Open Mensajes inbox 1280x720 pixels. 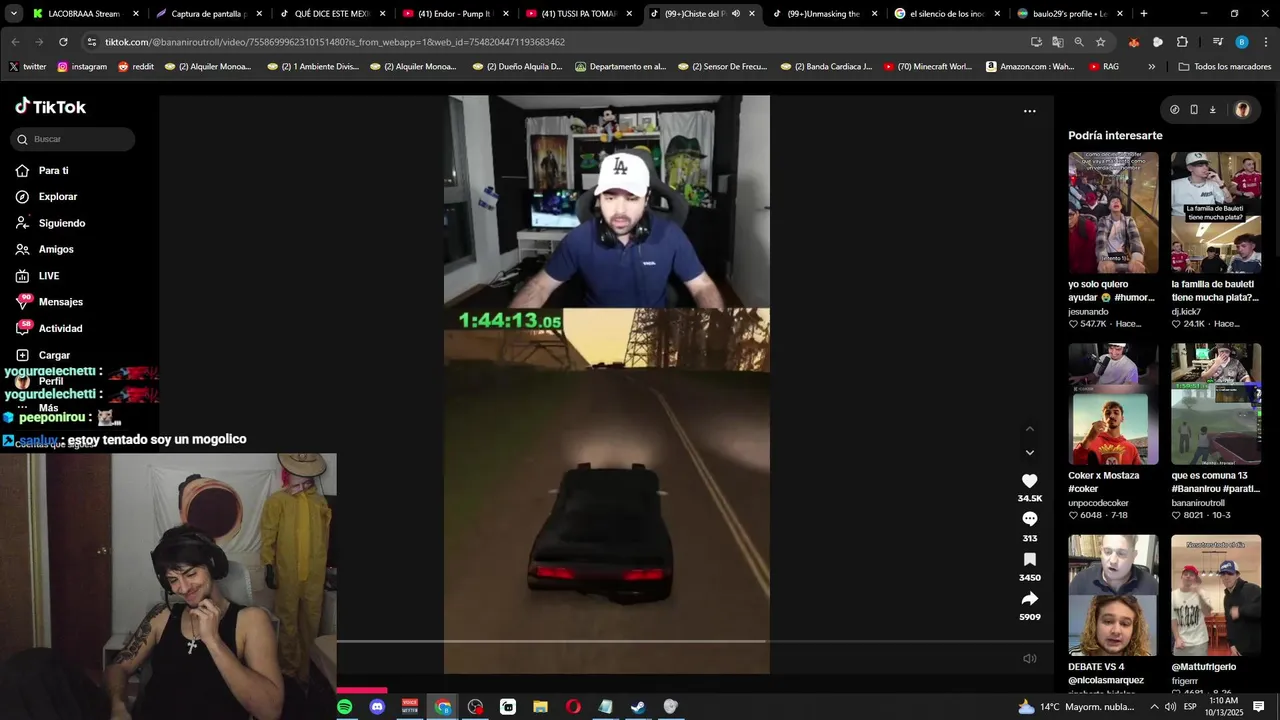pyautogui.click(x=50, y=302)
